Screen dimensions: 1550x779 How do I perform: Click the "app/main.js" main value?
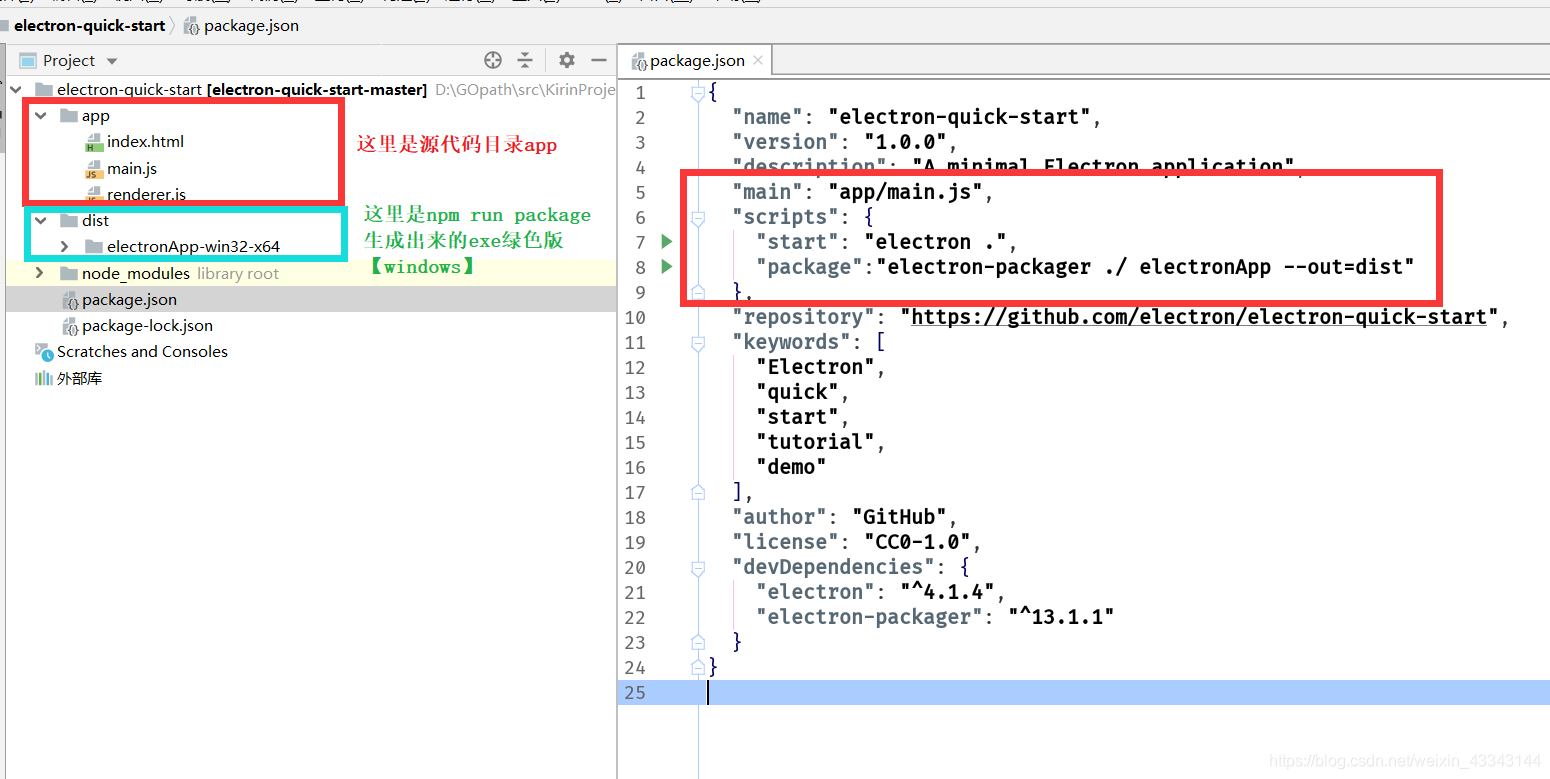tap(906, 192)
